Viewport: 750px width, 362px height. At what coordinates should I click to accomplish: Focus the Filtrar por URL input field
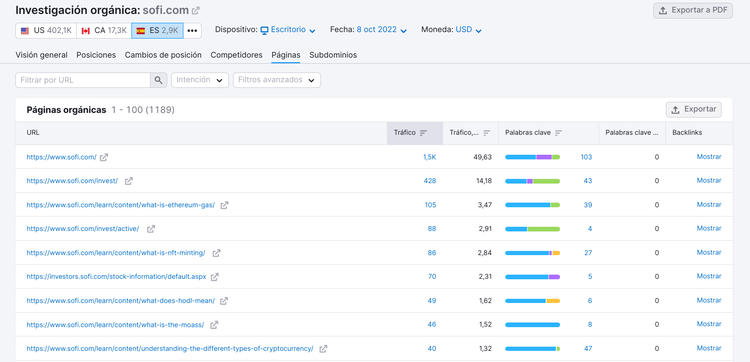pyautogui.click(x=83, y=80)
